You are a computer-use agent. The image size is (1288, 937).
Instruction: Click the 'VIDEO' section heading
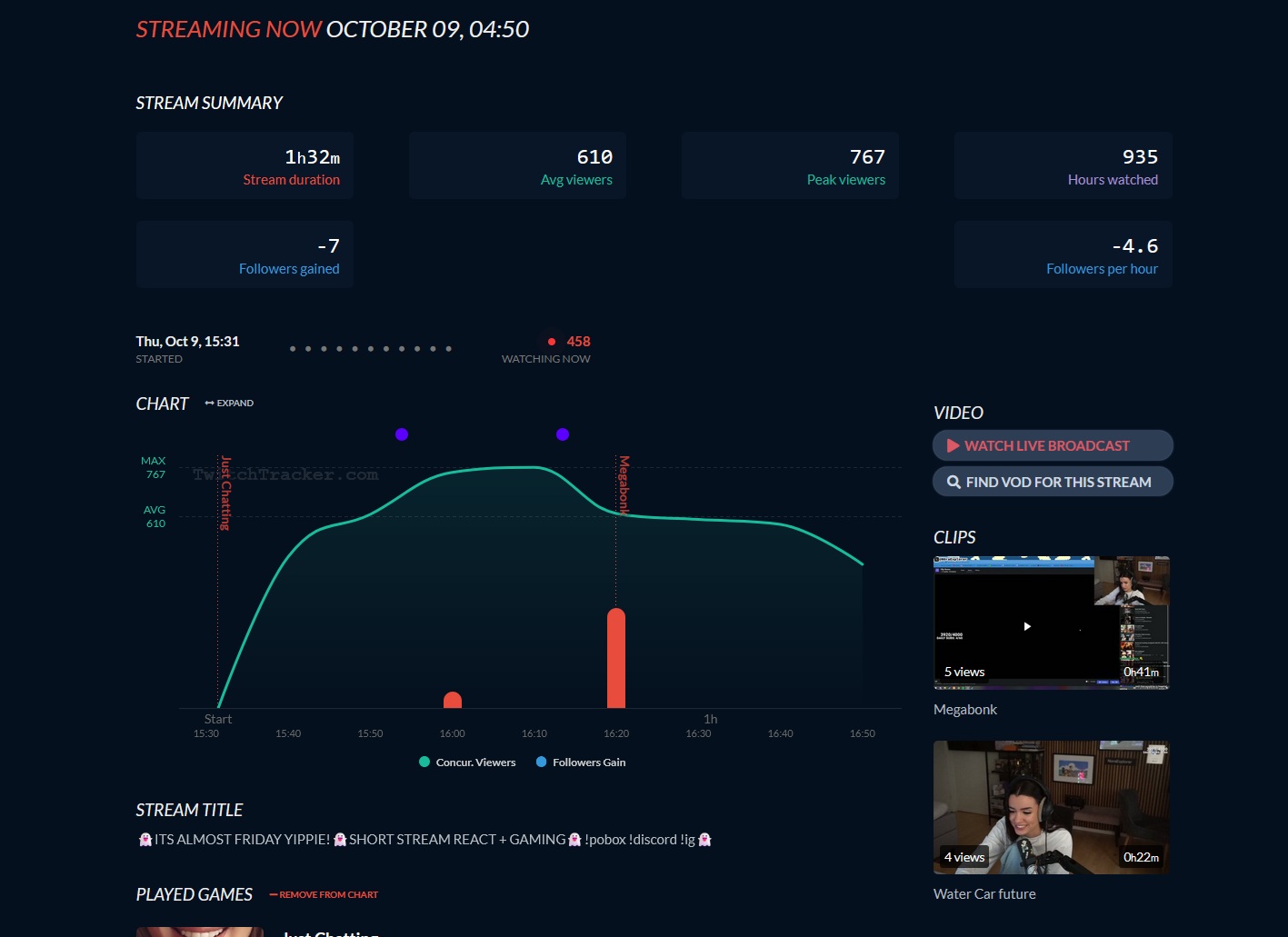tap(958, 413)
